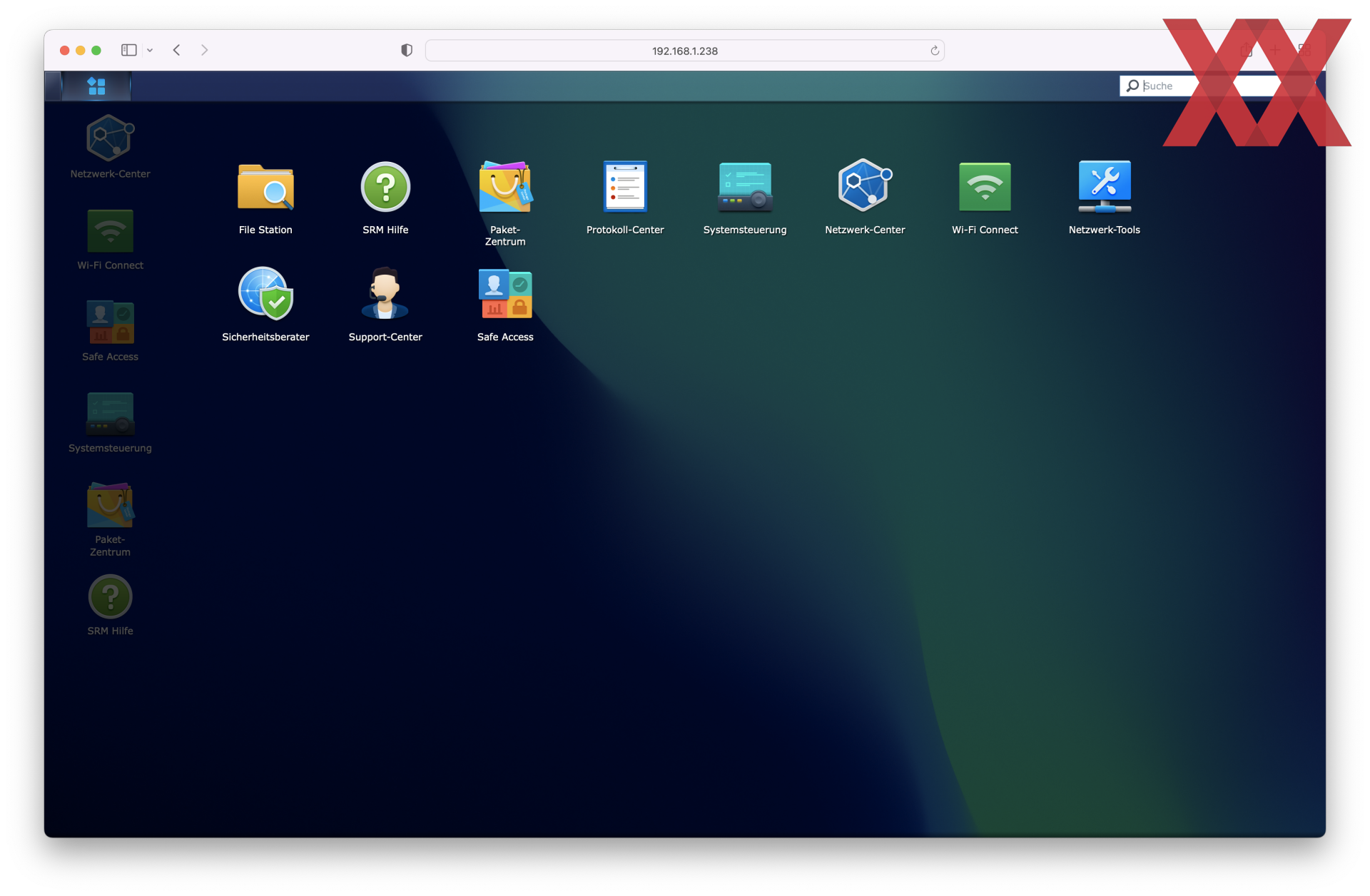Open Systemsteuerung in main menu grid
The image size is (1370, 896).
(x=745, y=198)
